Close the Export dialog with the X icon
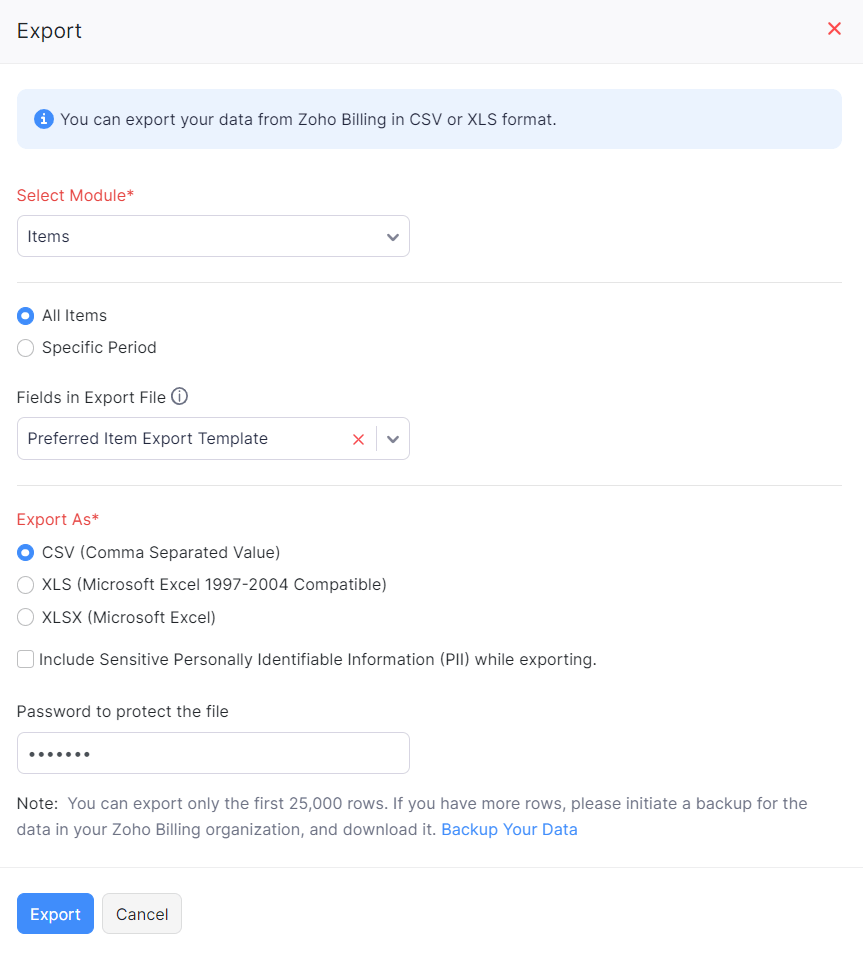863x953 pixels. click(834, 29)
